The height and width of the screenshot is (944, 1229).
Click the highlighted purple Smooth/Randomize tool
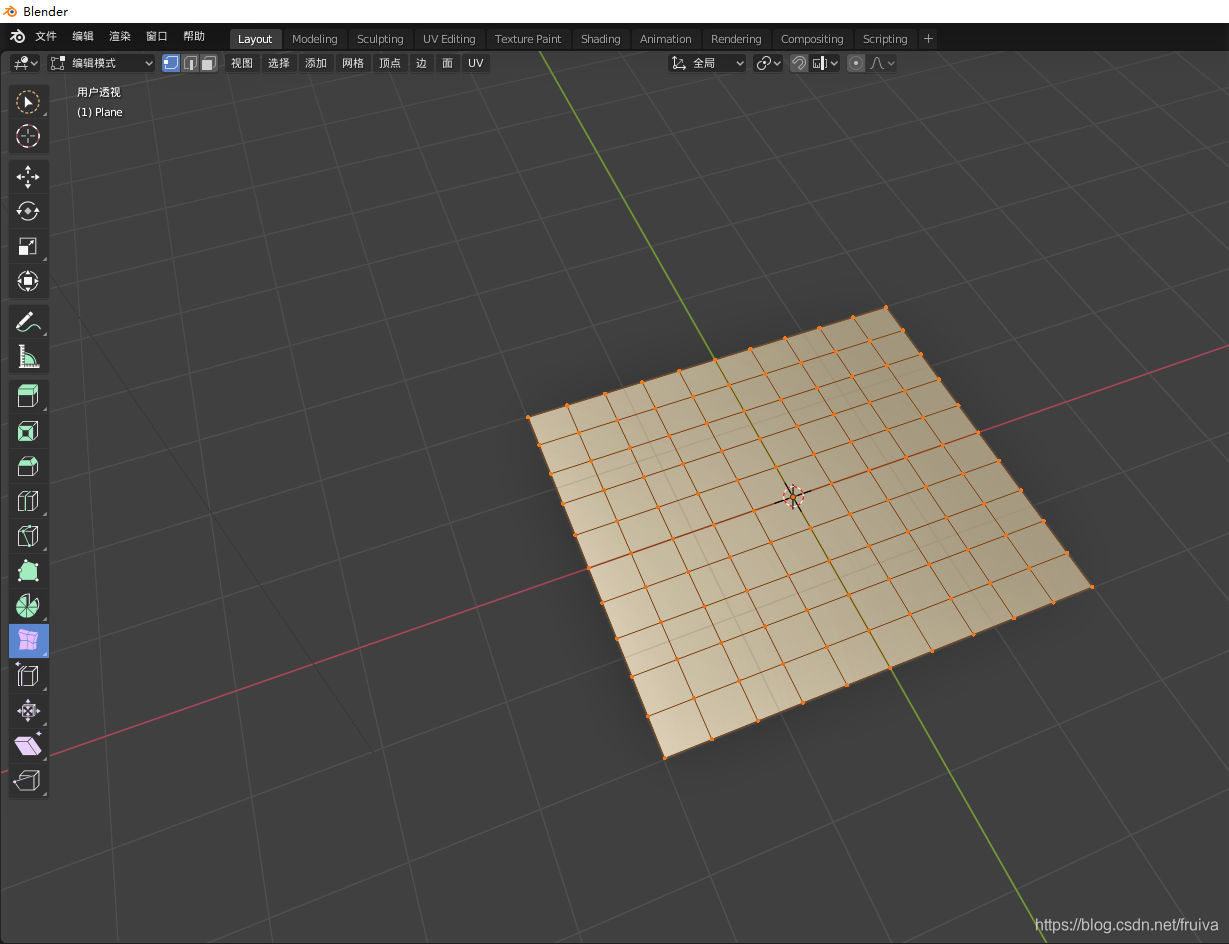coord(28,641)
